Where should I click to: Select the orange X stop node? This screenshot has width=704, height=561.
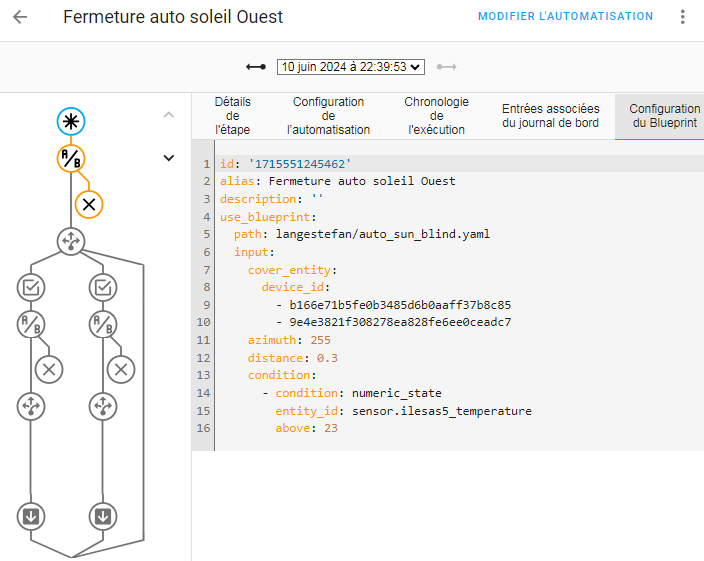tap(89, 204)
